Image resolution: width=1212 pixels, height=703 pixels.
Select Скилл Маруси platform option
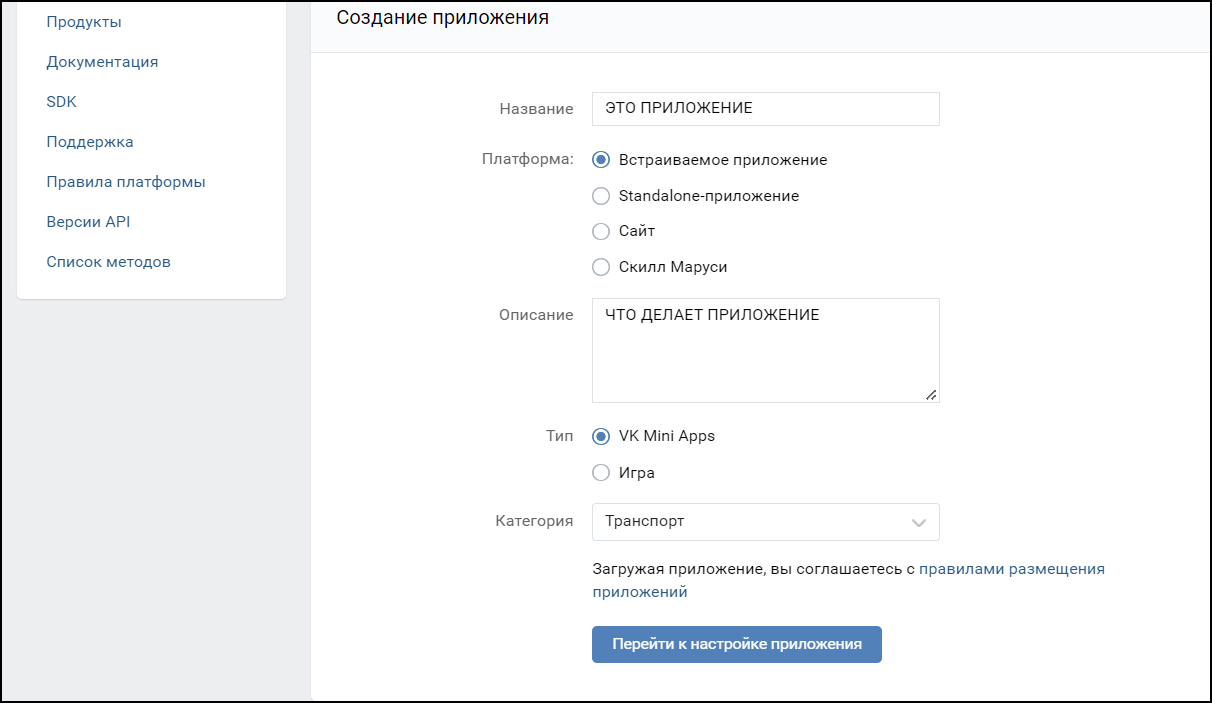[x=601, y=267]
